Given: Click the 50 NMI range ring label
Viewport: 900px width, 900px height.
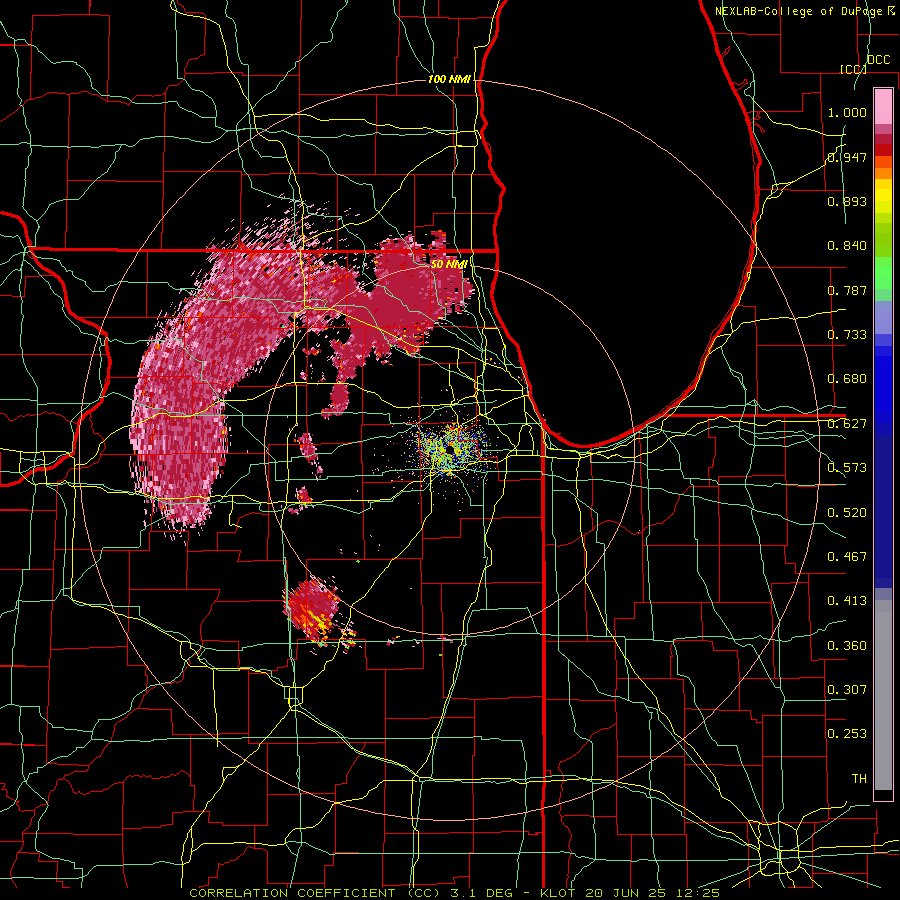Looking at the screenshot, I should (449, 264).
